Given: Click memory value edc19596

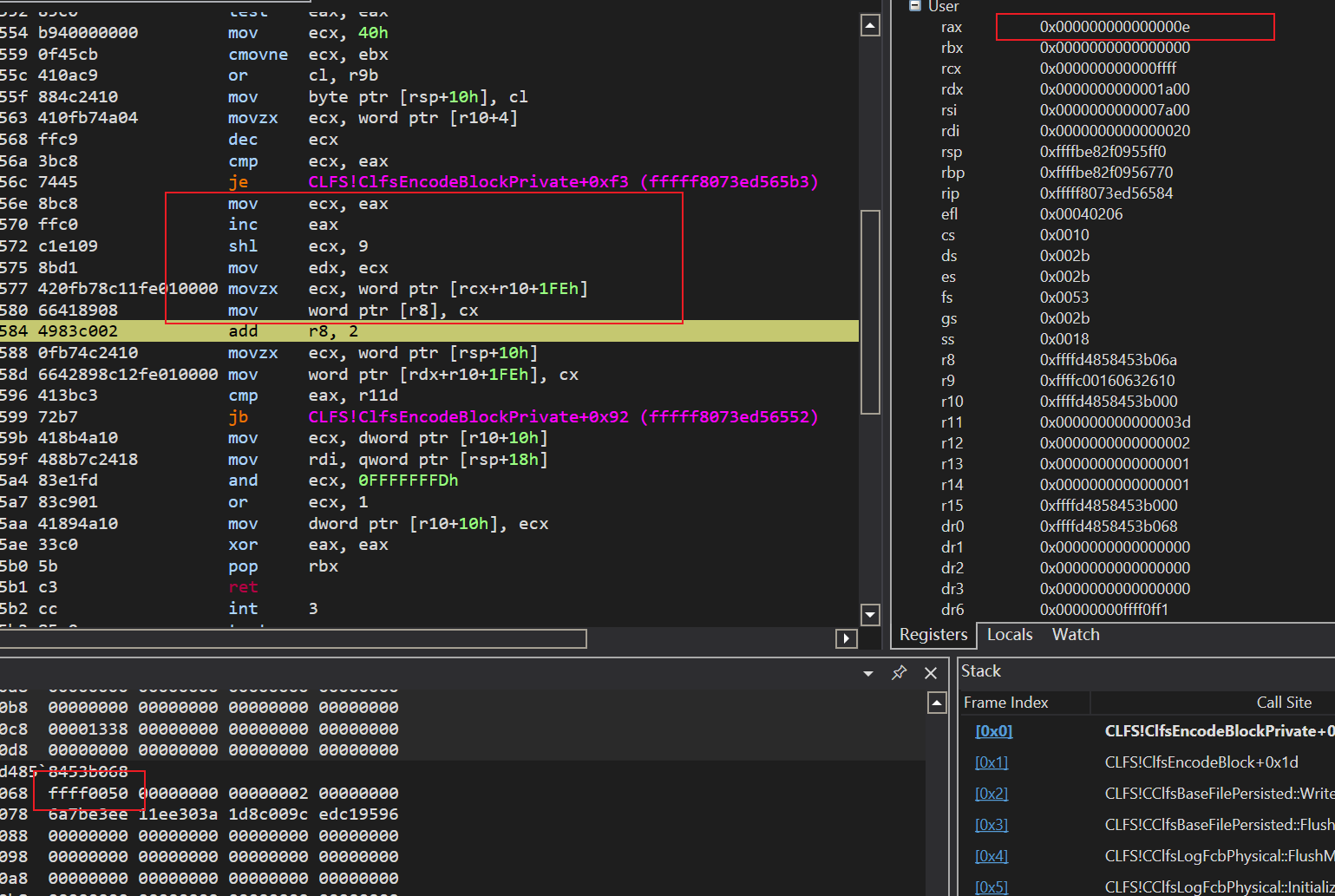Looking at the screenshot, I should click(358, 814).
